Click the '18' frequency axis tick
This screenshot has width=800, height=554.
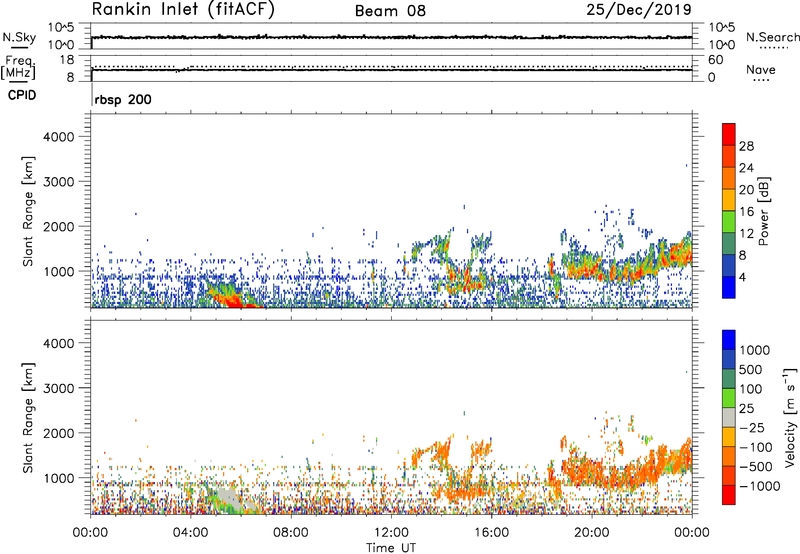coord(67,60)
